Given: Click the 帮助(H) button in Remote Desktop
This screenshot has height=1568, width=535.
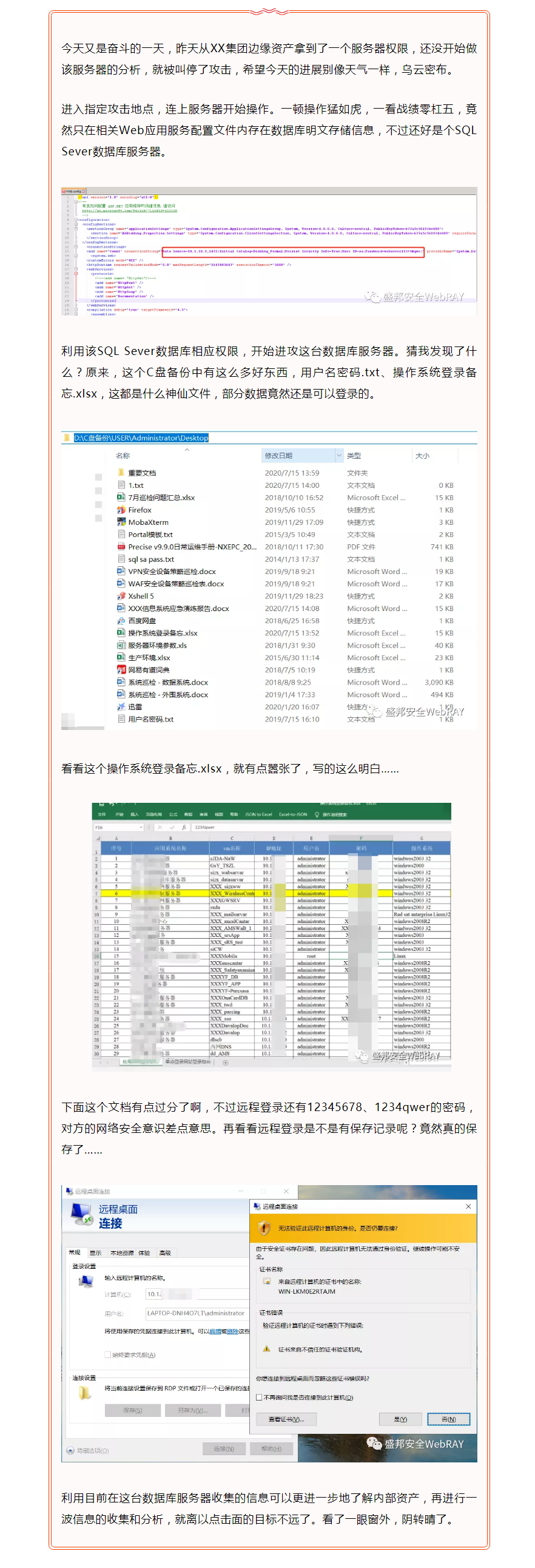Looking at the screenshot, I should (x=272, y=1448).
